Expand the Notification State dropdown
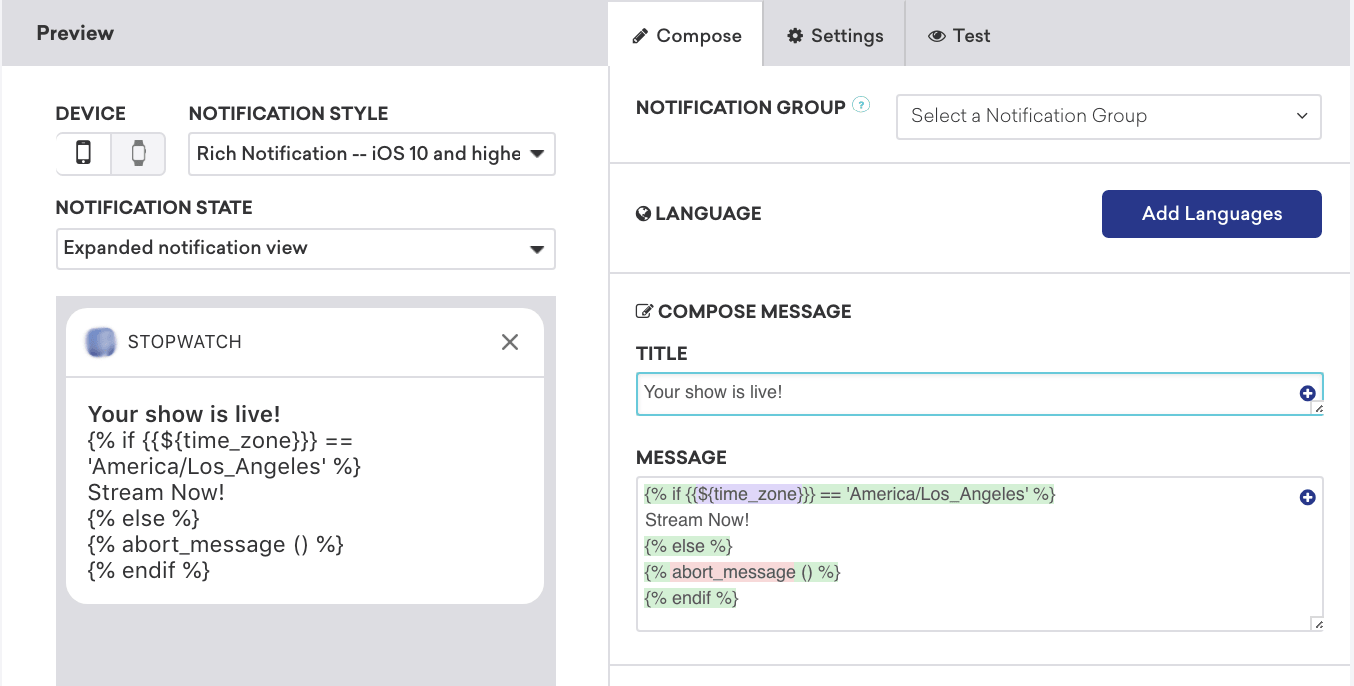This screenshot has width=1354, height=686. point(305,248)
